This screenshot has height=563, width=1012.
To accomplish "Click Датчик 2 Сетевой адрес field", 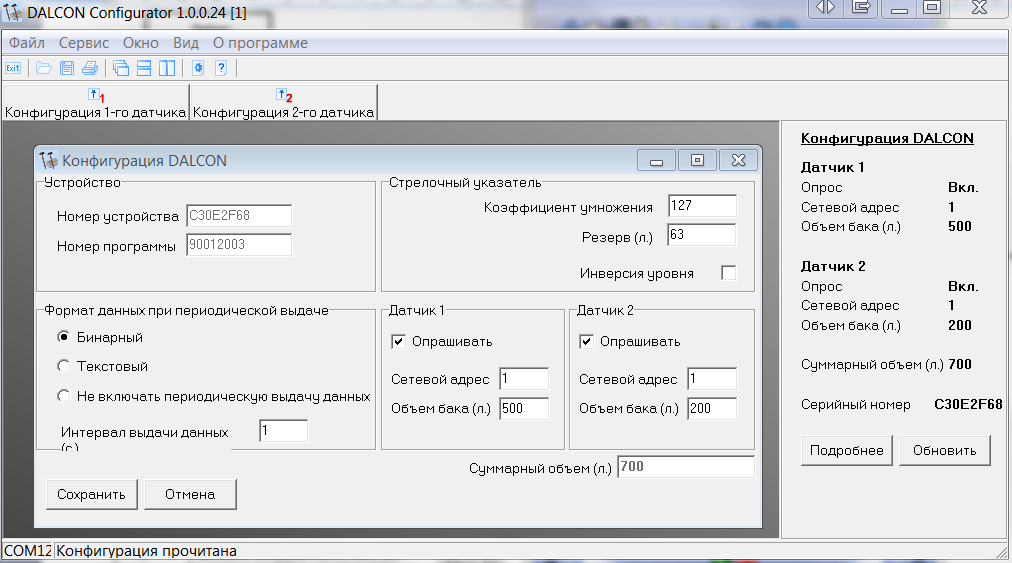I will pos(712,379).
